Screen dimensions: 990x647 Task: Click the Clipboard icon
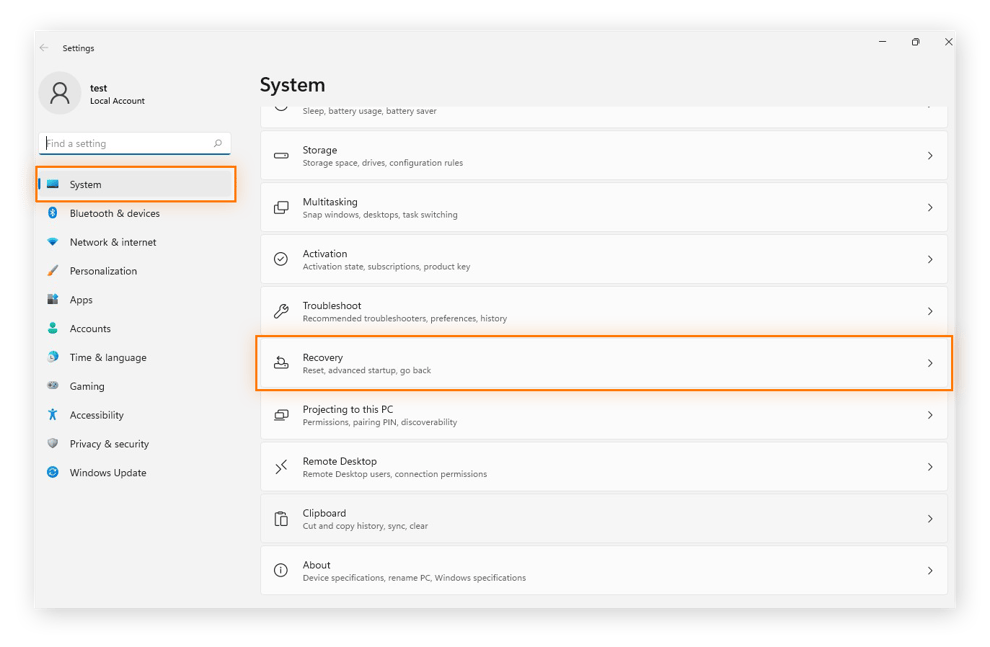coord(281,519)
